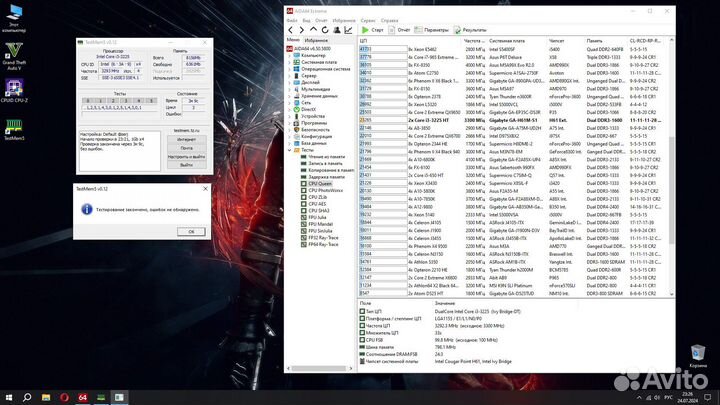Expand the Сеть tree node
Screen dimensions: 720x405
tap(290, 103)
